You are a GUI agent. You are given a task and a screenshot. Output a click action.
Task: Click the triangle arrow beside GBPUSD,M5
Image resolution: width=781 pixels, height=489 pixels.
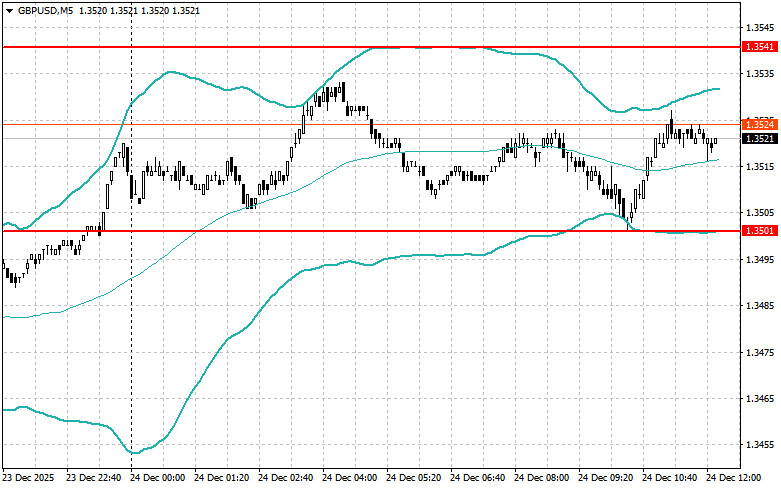tap(10, 11)
